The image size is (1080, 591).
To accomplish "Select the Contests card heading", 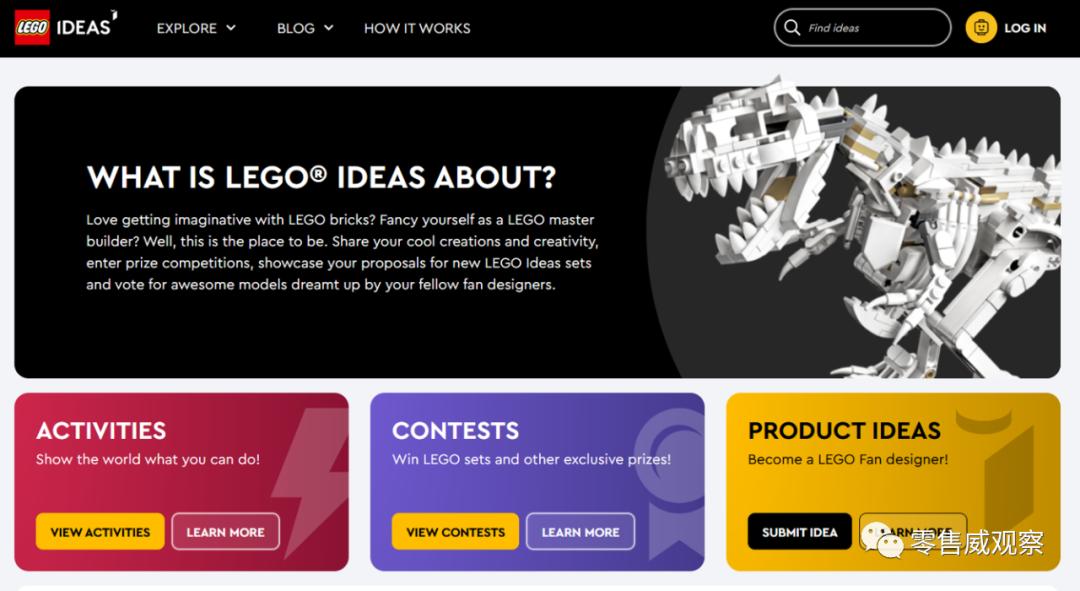I will pos(455,430).
